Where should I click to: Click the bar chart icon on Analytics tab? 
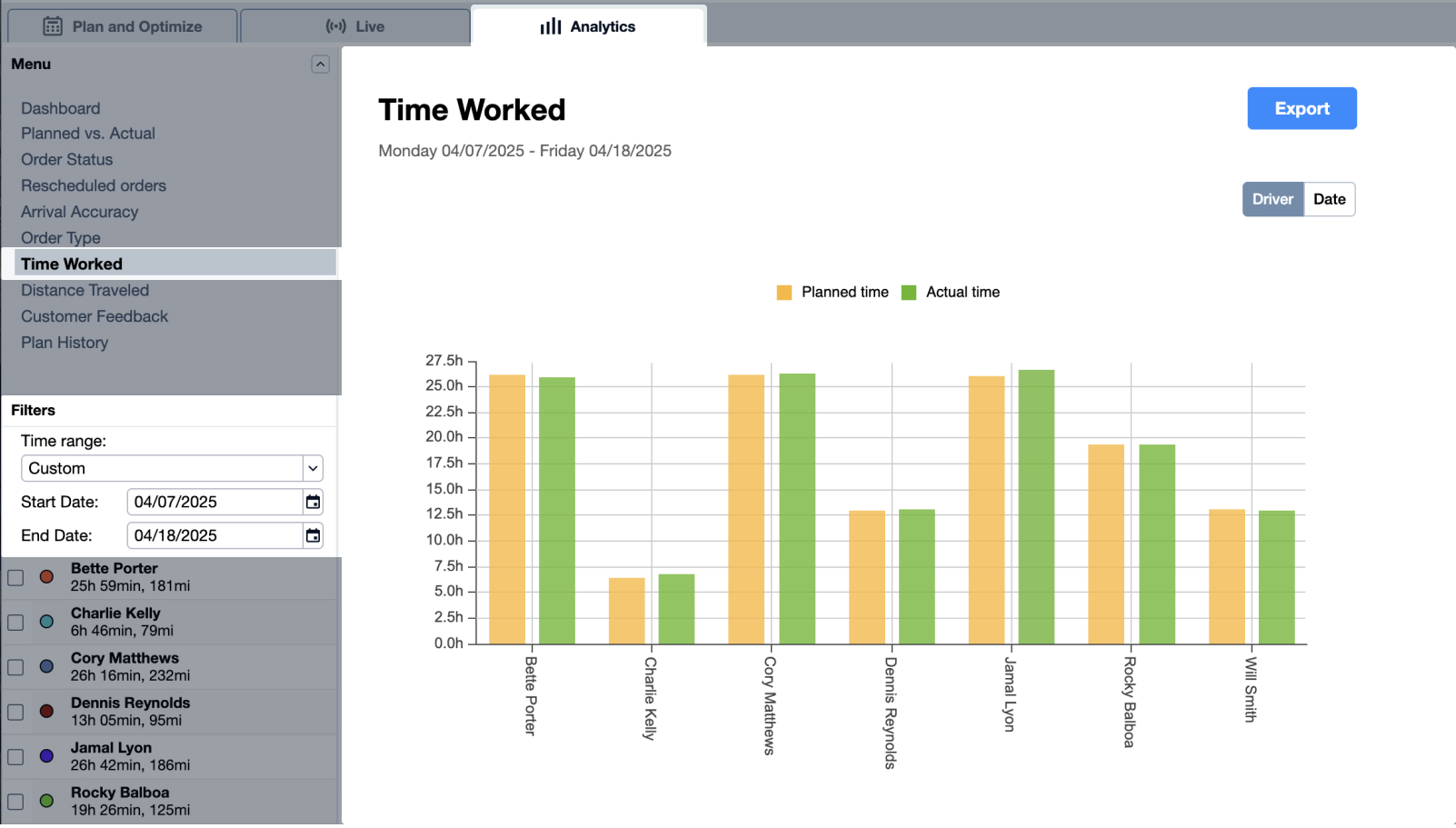point(549,26)
